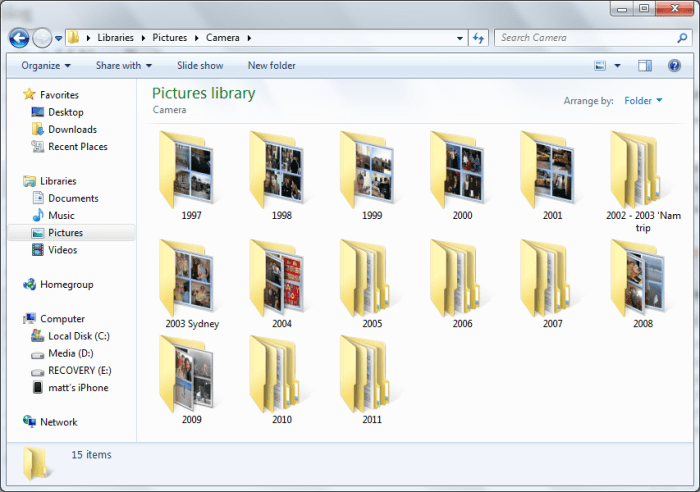Screen dimensions: 700x492
Task: Click the Refresh button beside the address bar
Action: [478, 38]
